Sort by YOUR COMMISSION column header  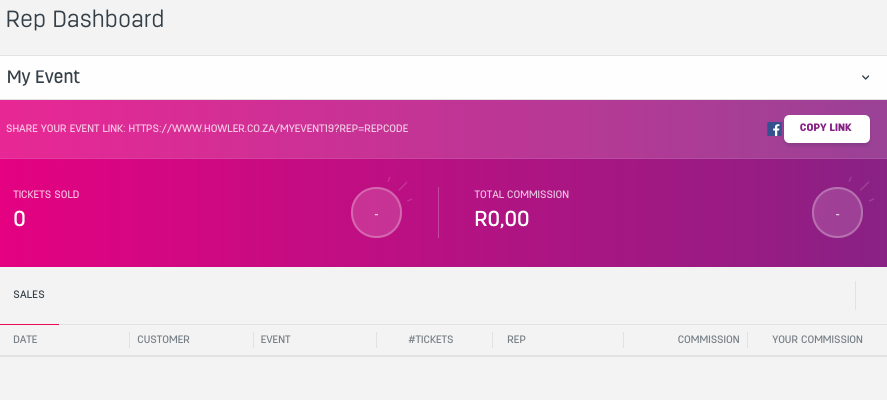coord(817,339)
